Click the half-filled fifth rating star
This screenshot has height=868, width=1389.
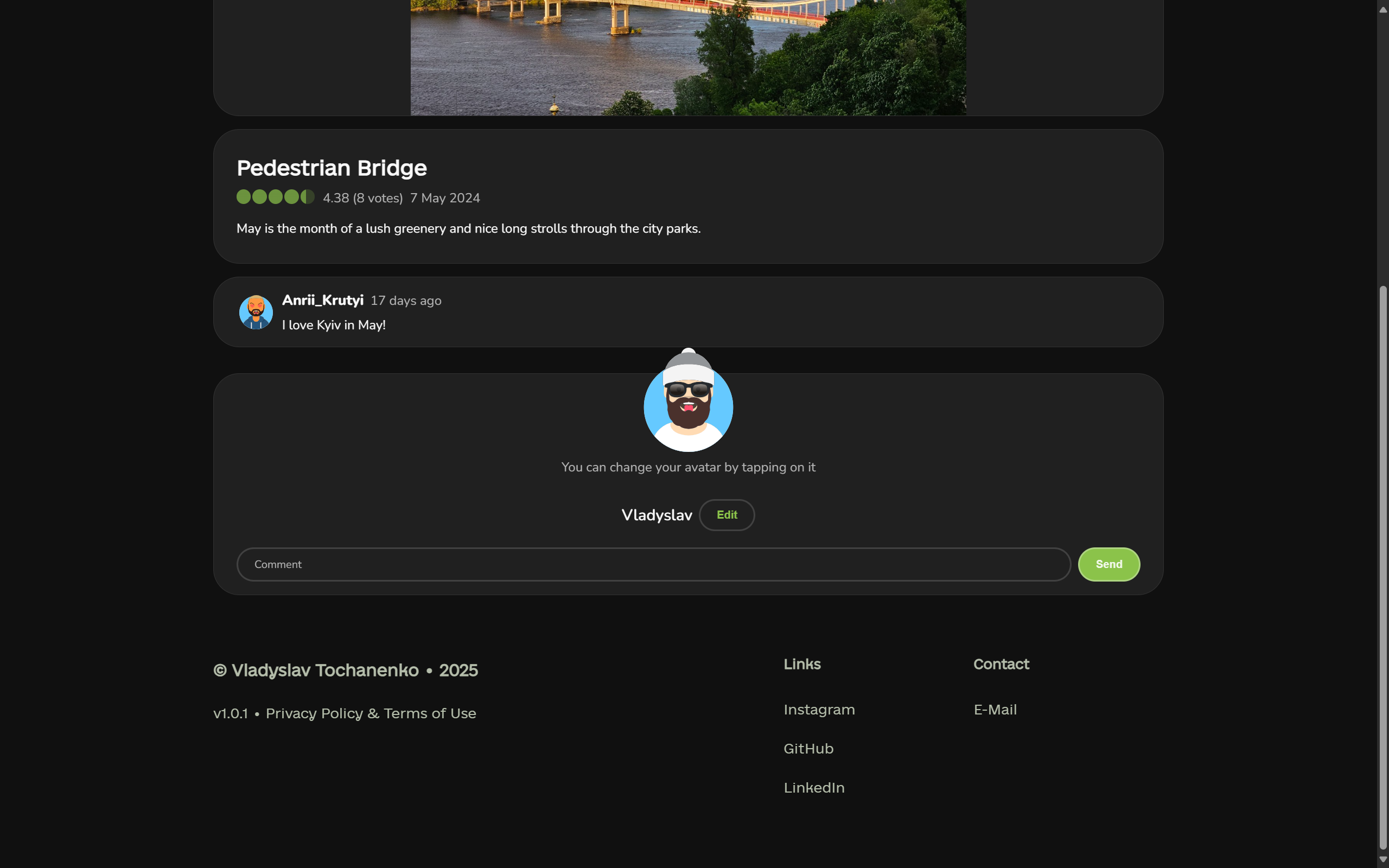click(308, 196)
